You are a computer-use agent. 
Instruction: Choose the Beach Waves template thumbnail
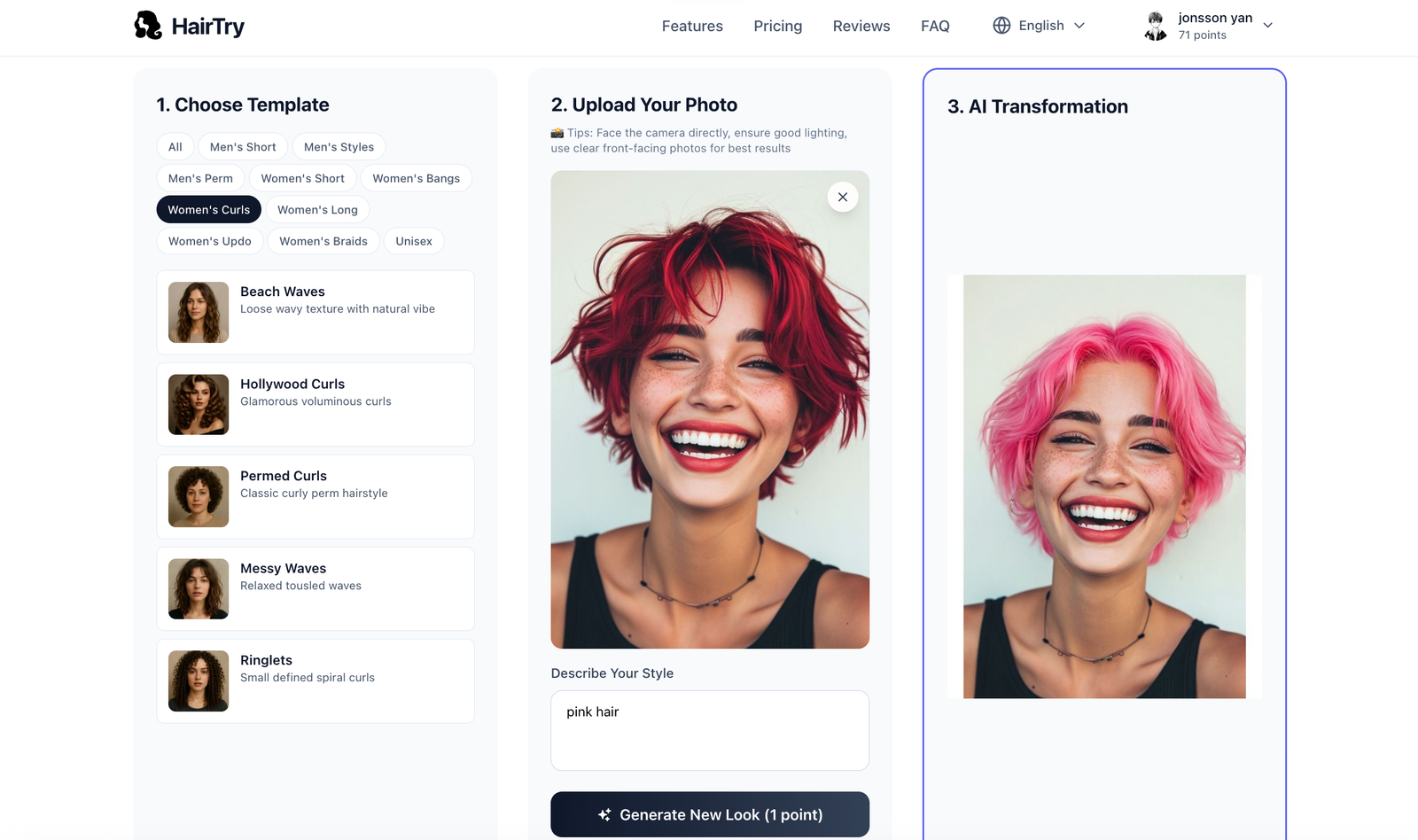[199, 312]
